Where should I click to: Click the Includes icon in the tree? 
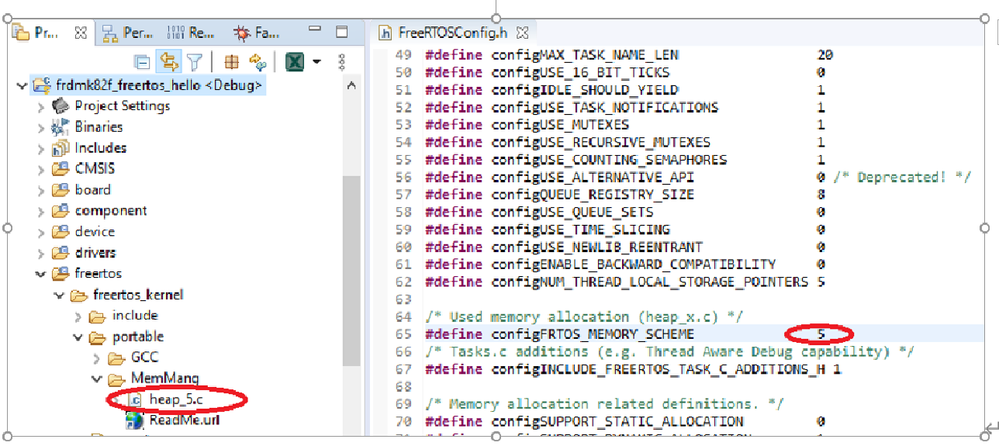60,148
